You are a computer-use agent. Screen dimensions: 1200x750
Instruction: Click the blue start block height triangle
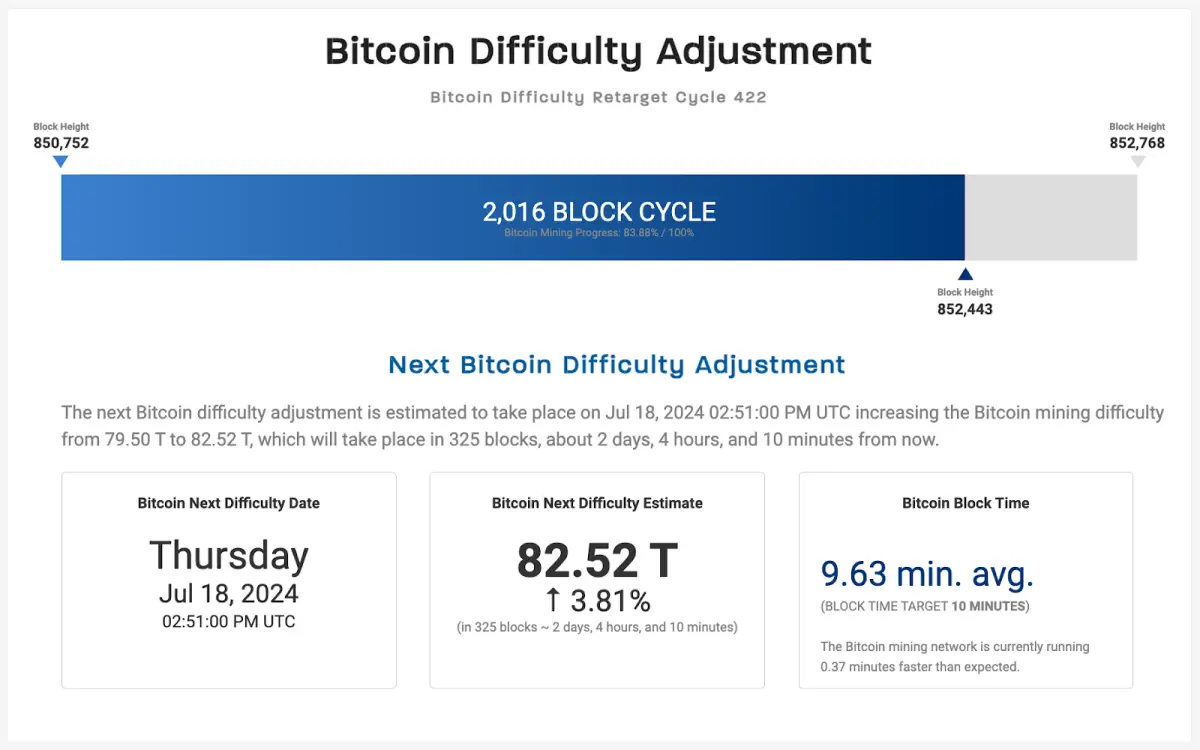61,162
